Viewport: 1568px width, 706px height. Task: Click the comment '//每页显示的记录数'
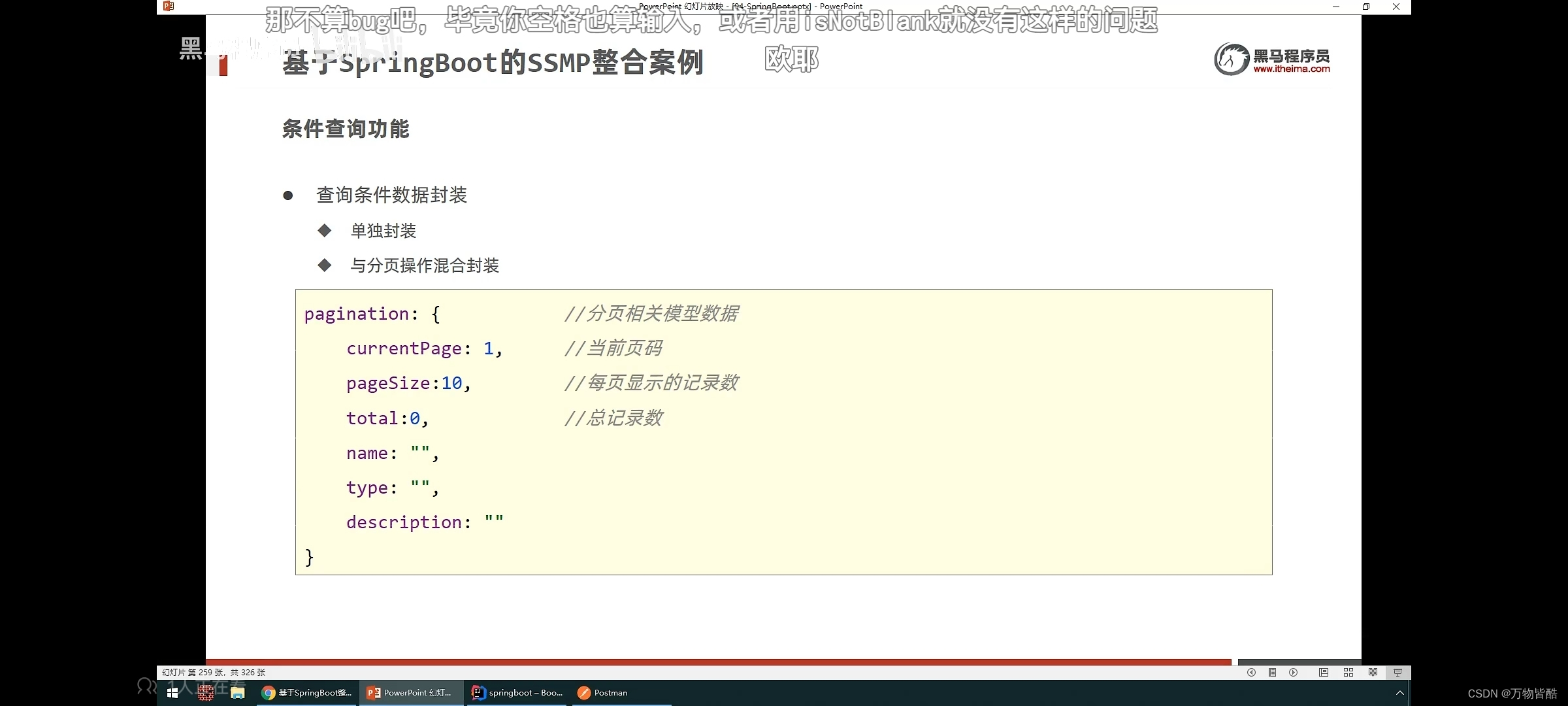tap(651, 383)
